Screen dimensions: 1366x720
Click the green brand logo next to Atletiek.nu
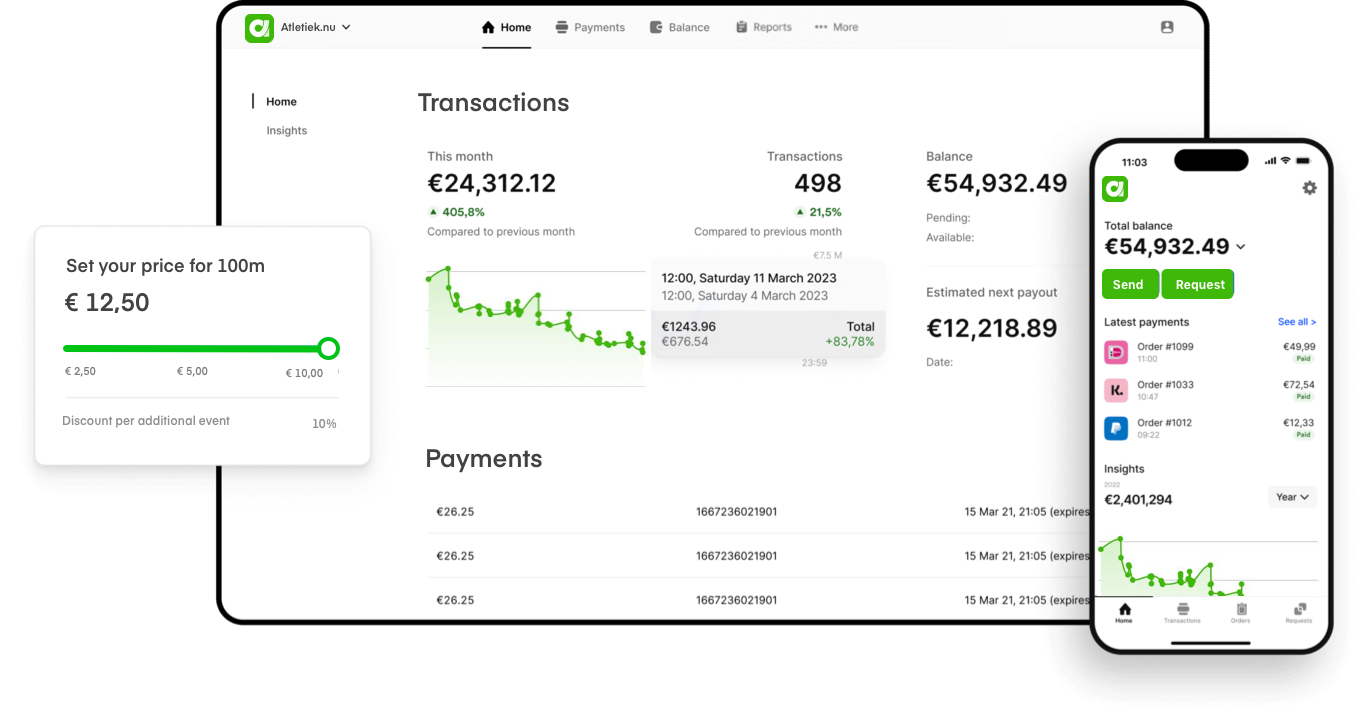tap(258, 28)
